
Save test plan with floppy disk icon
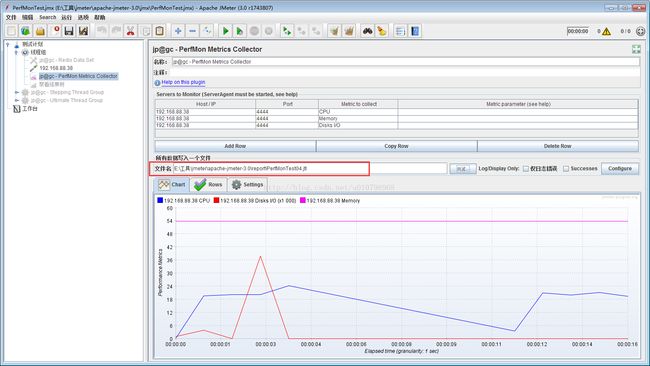tap(69, 31)
